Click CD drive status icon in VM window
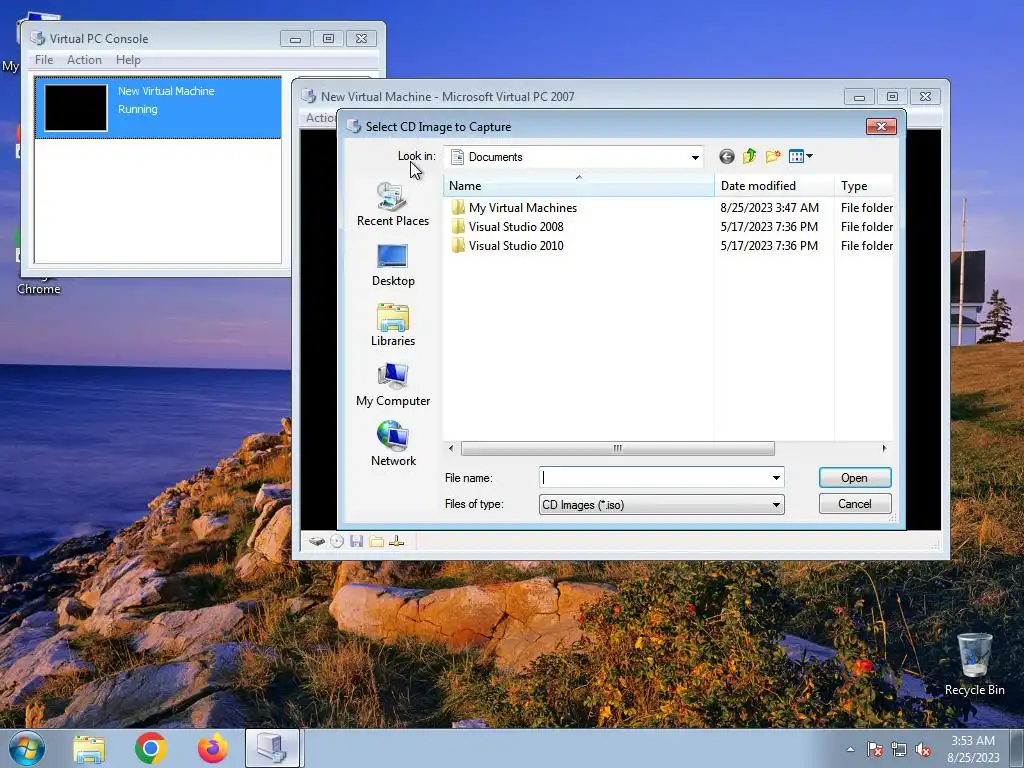 (337, 541)
